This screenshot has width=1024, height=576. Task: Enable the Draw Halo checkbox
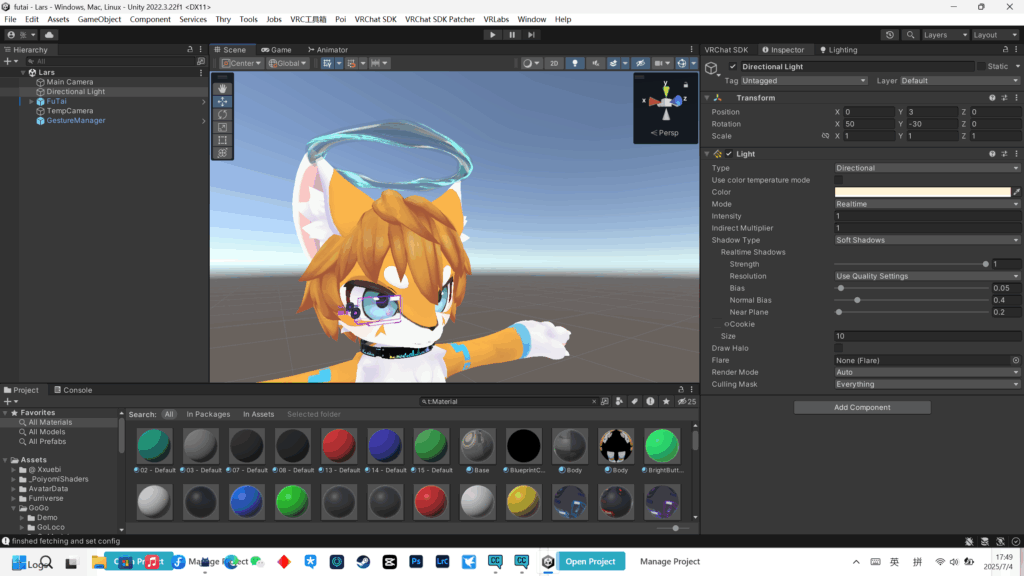pos(839,348)
